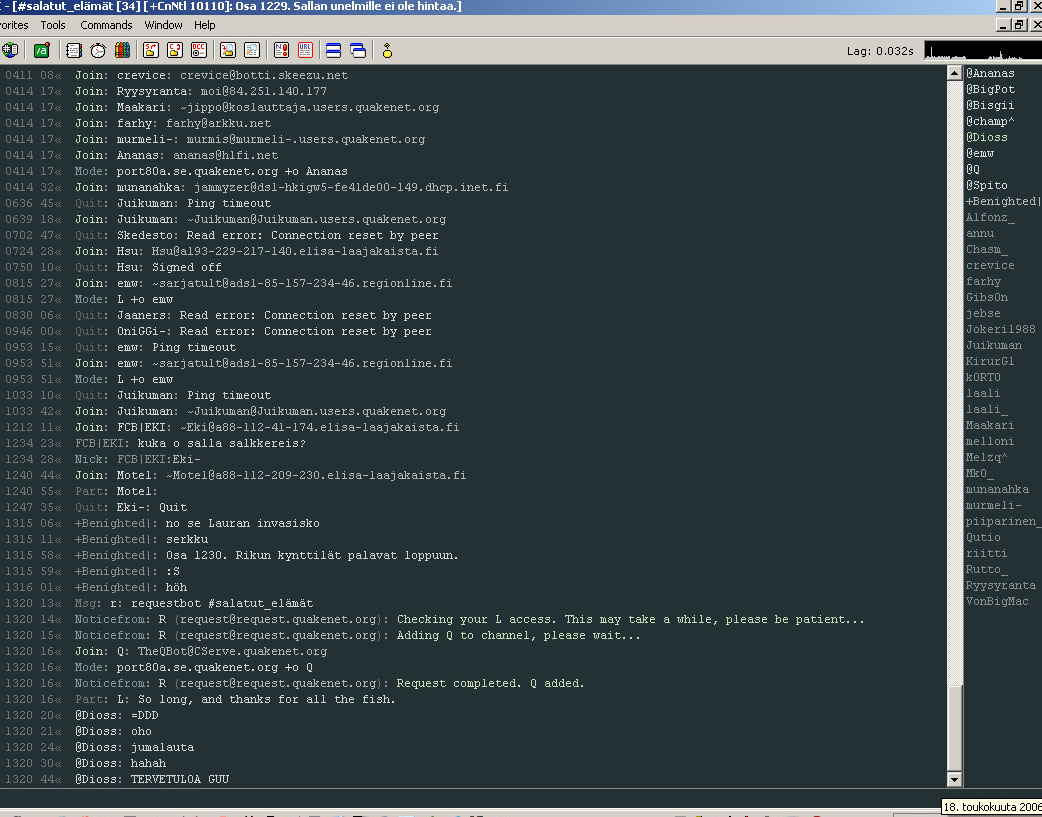The height and width of the screenshot is (817, 1042).
Task: Select munanahka in the nick list
Action: click(997, 489)
